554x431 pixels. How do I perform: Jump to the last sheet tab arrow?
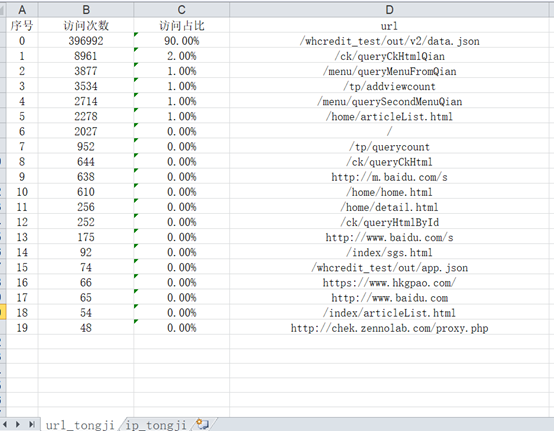click(x=31, y=424)
